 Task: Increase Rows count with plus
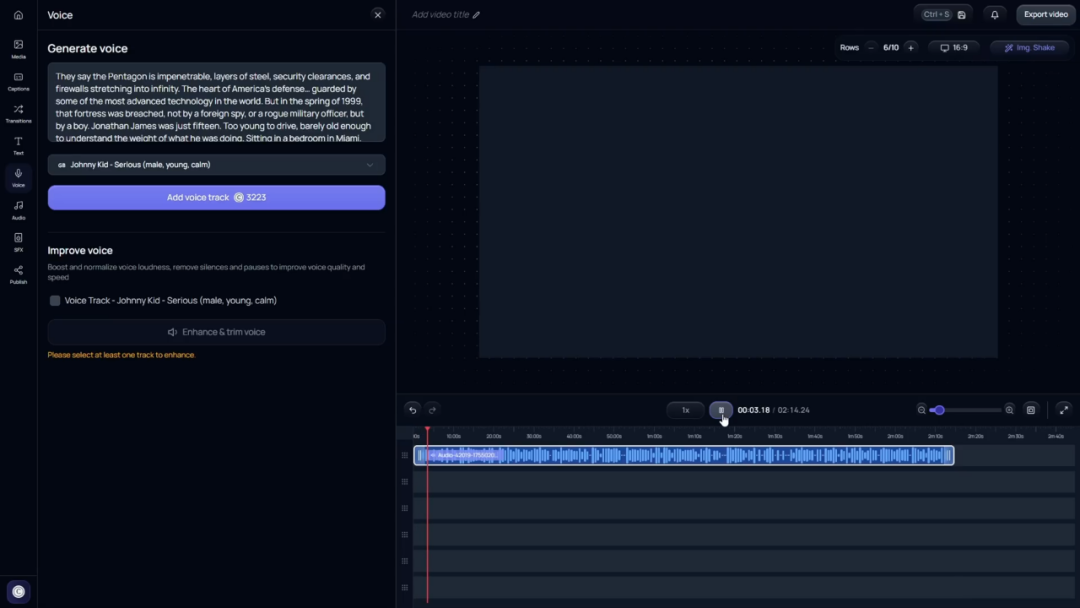[911, 48]
